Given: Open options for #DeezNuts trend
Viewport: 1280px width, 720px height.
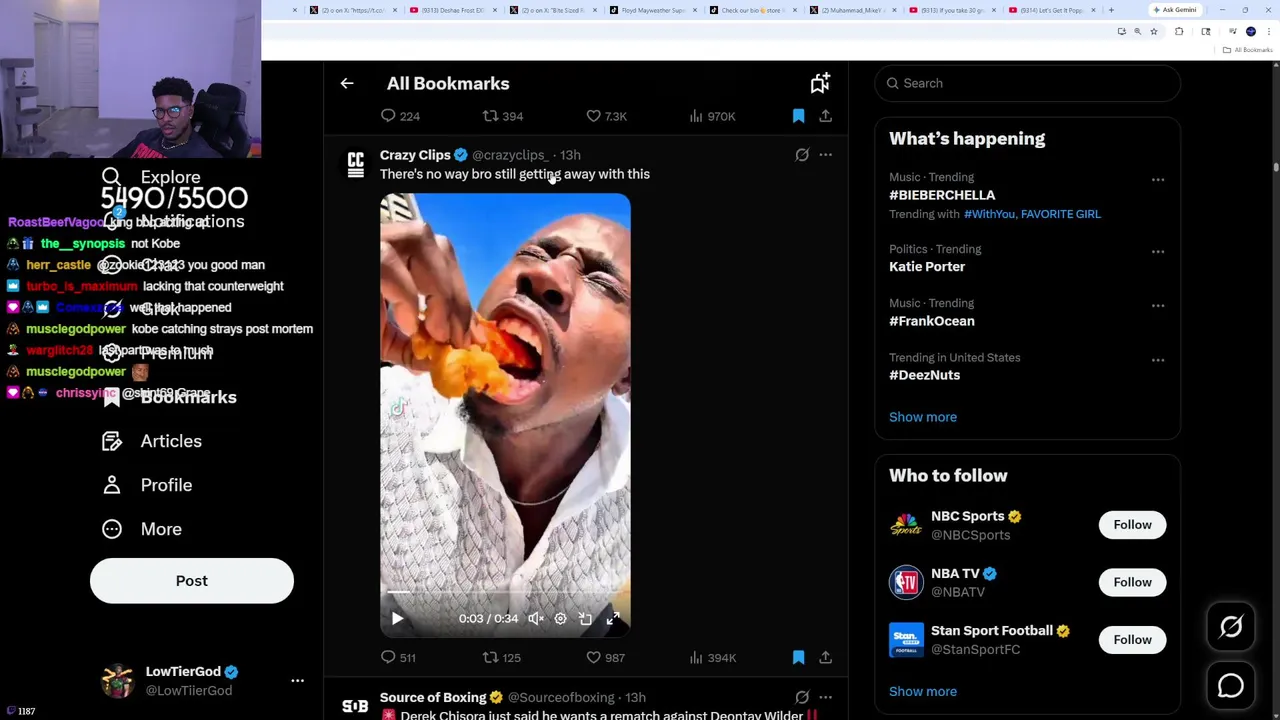Looking at the screenshot, I should point(1158,360).
